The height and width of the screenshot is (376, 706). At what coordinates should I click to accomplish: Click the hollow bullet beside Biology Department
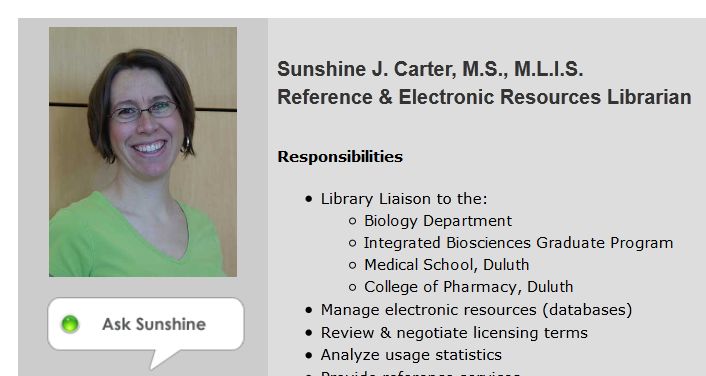point(353,221)
